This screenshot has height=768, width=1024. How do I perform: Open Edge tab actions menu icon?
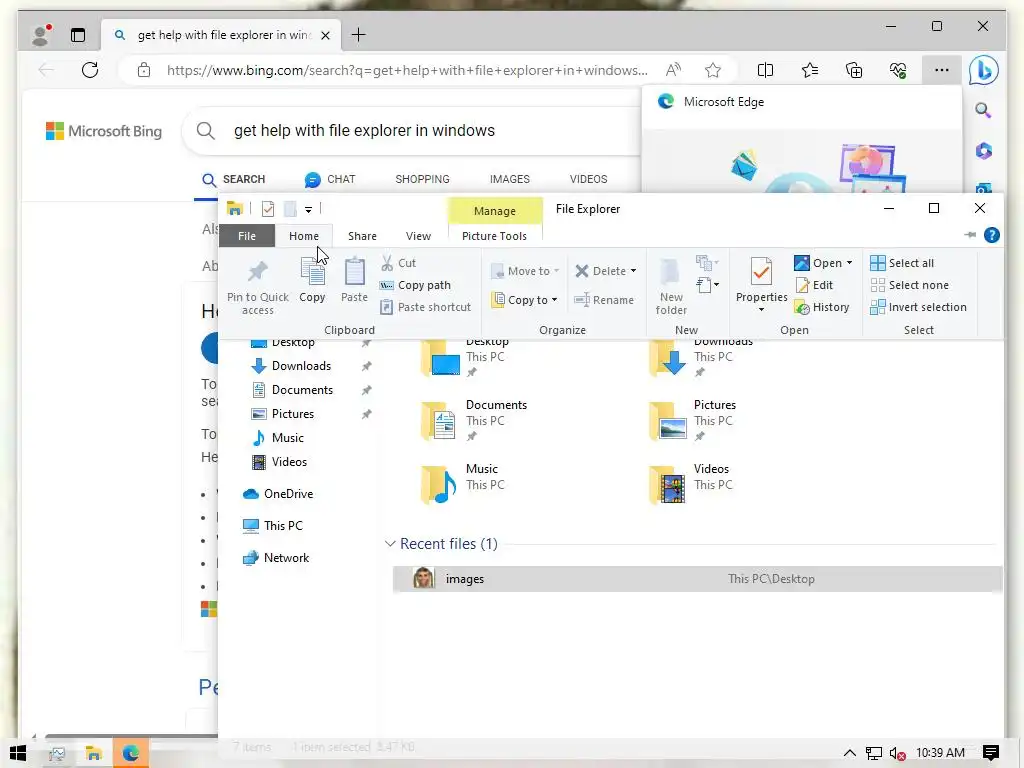[x=78, y=35]
